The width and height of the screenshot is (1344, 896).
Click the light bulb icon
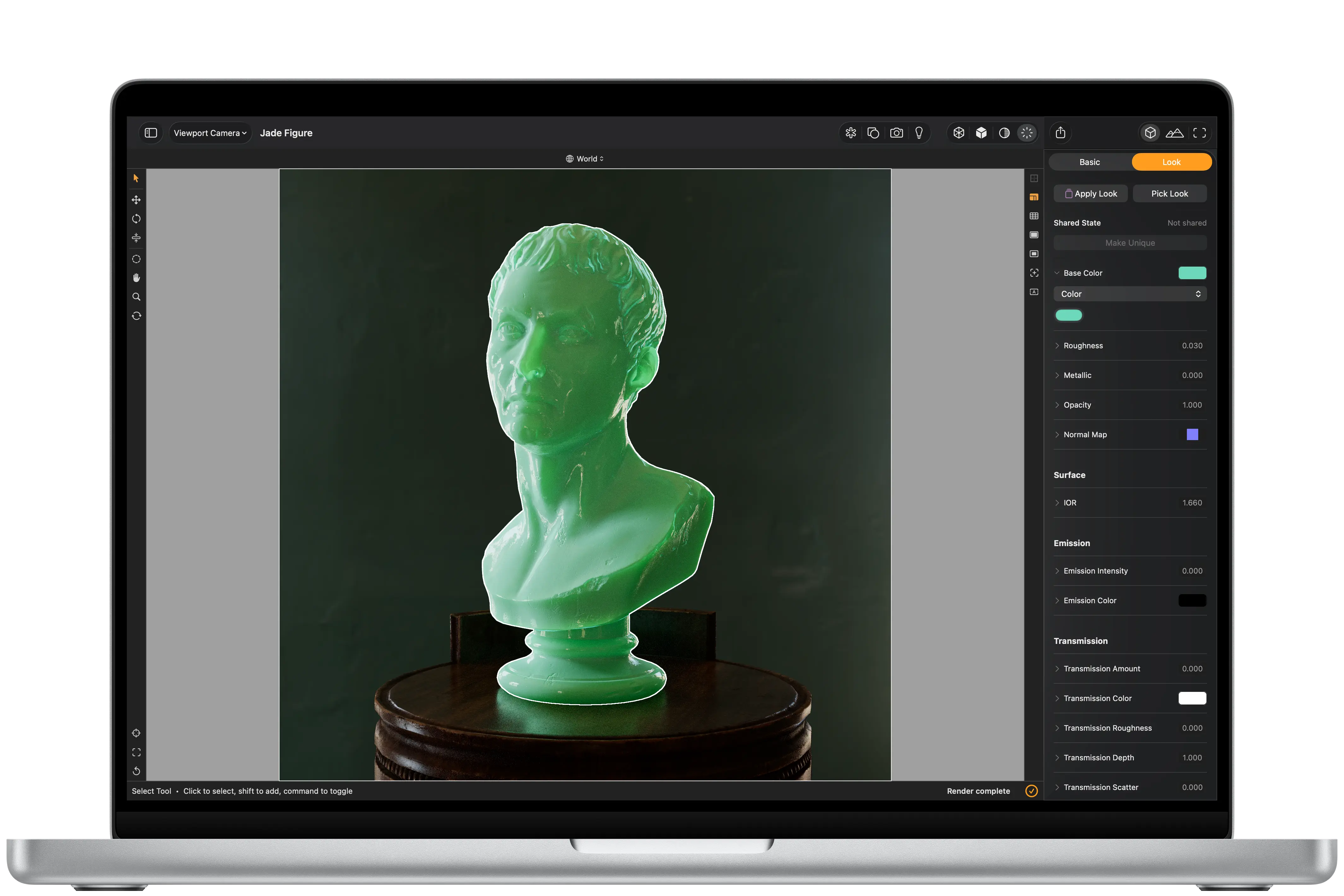point(919,133)
